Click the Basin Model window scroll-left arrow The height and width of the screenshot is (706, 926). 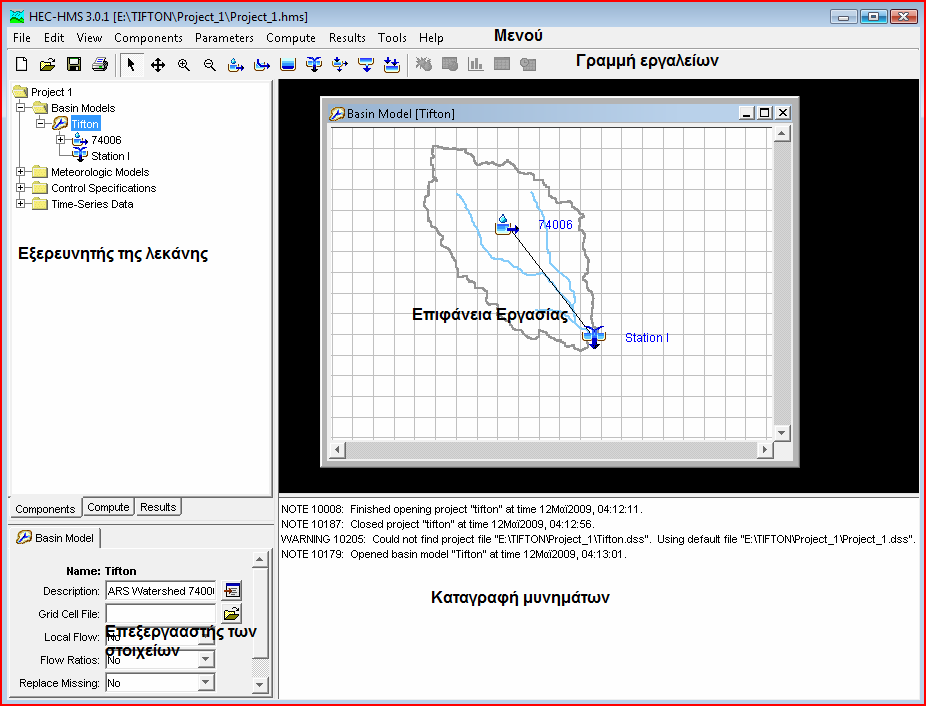(337, 450)
